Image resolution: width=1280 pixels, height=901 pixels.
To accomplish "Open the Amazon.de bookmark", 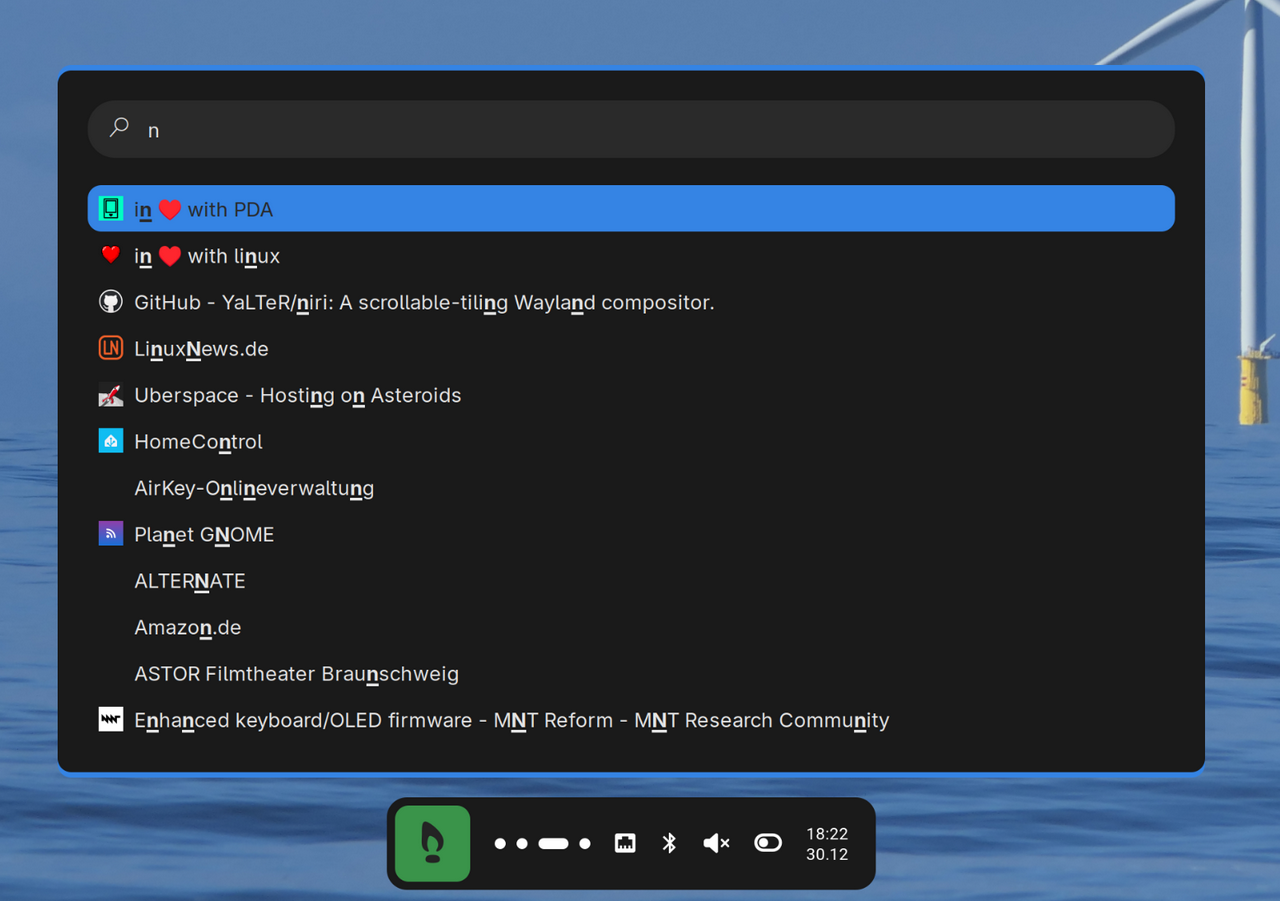I will [x=188, y=627].
